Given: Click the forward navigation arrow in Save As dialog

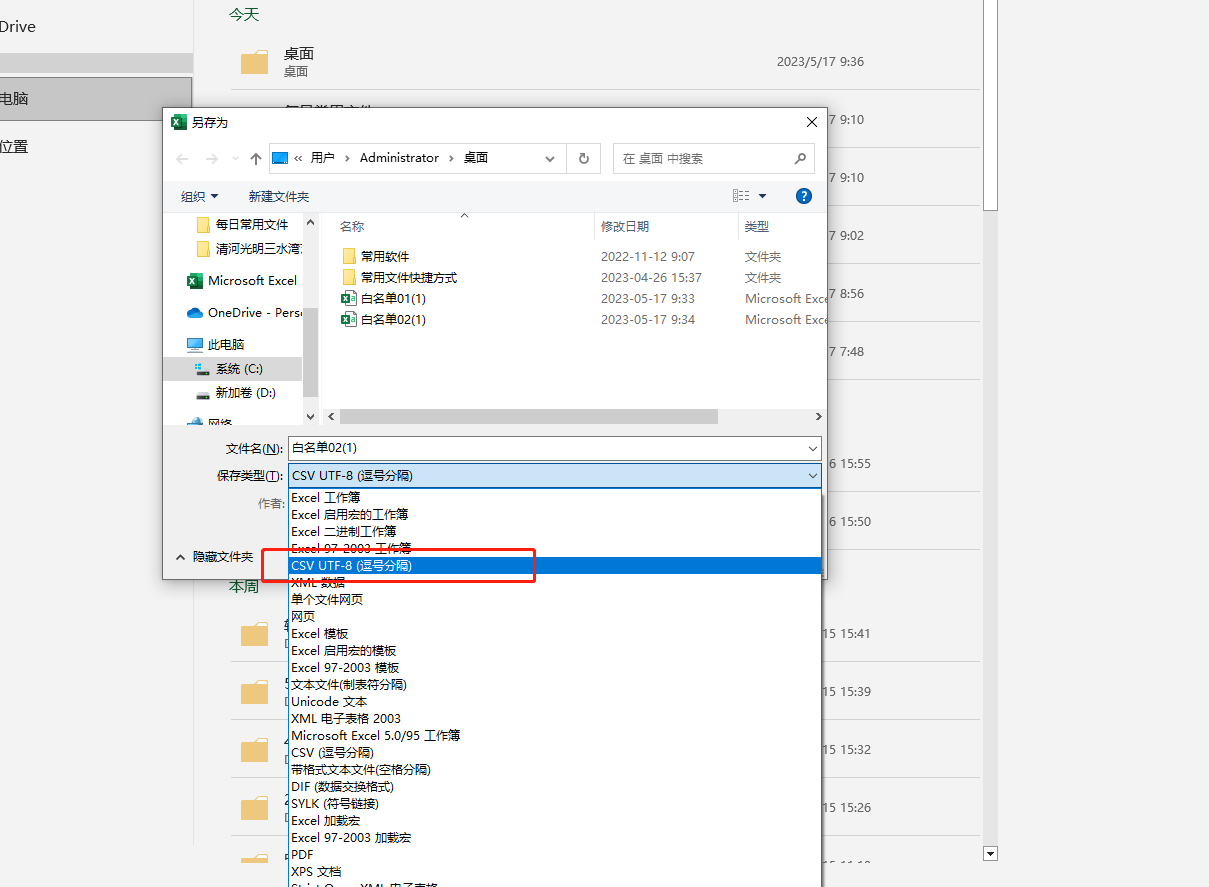Looking at the screenshot, I should click(212, 158).
